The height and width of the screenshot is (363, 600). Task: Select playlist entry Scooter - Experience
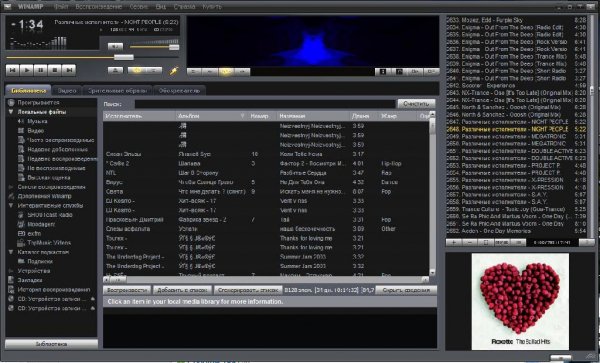(516, 86)
